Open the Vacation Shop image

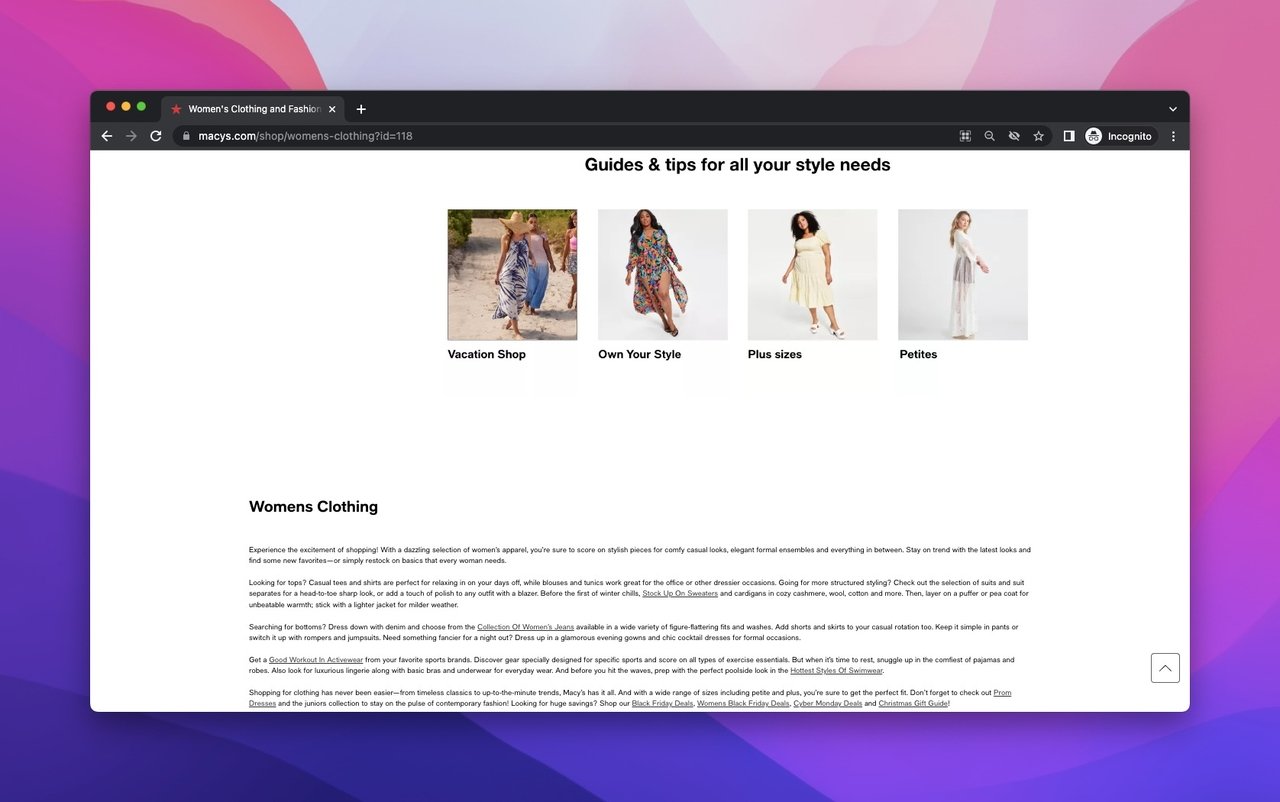point(512,275)
